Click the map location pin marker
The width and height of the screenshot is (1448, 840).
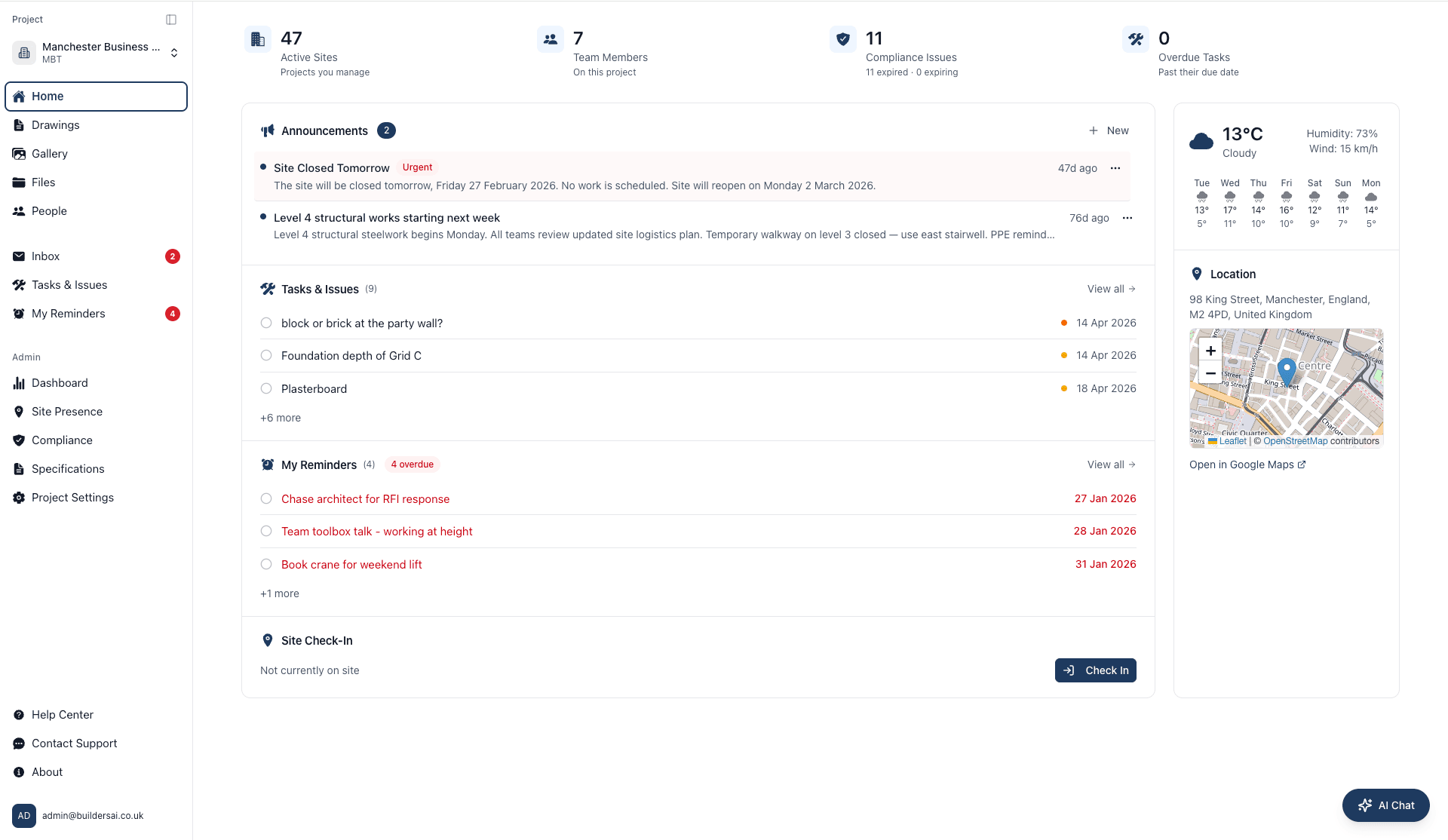pyautogui.click(x=1287, y=370)
